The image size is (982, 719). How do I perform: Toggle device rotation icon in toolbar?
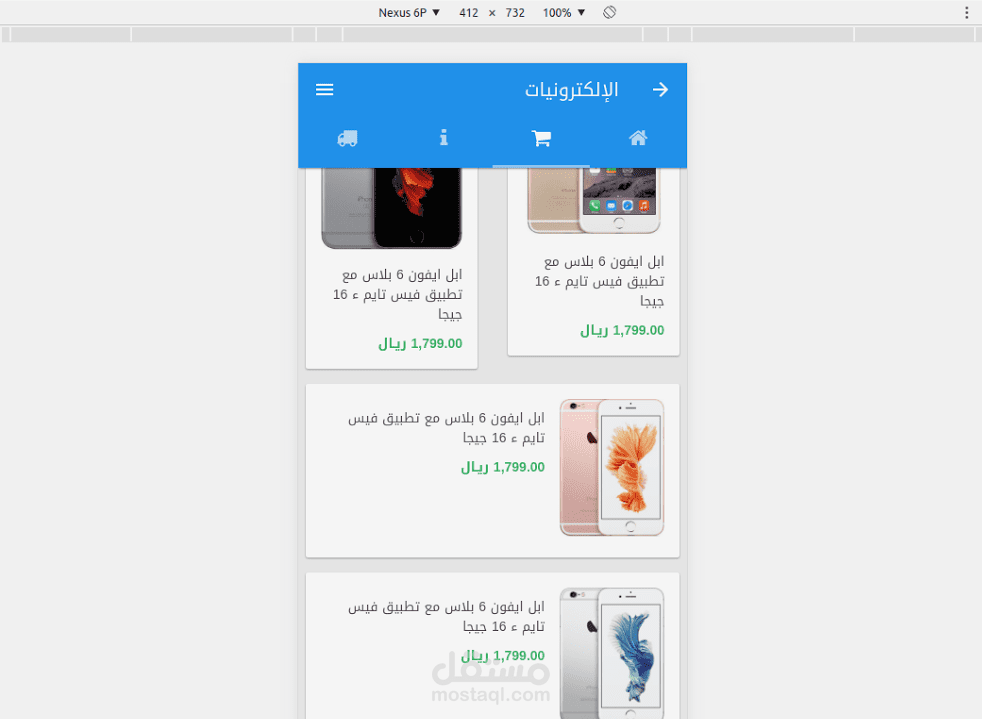click(x=609, y=13)
